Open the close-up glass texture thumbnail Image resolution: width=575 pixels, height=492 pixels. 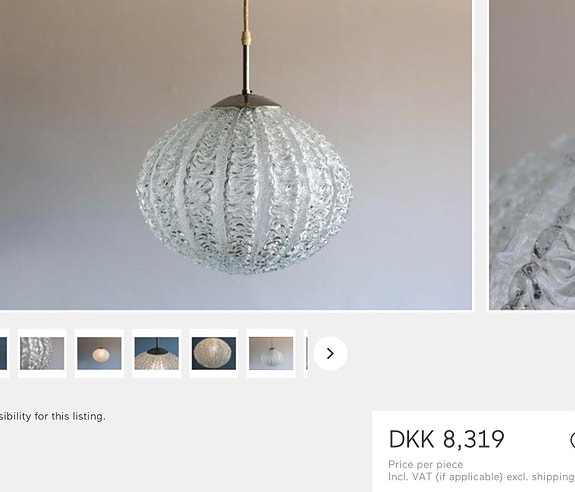point(42,353)
